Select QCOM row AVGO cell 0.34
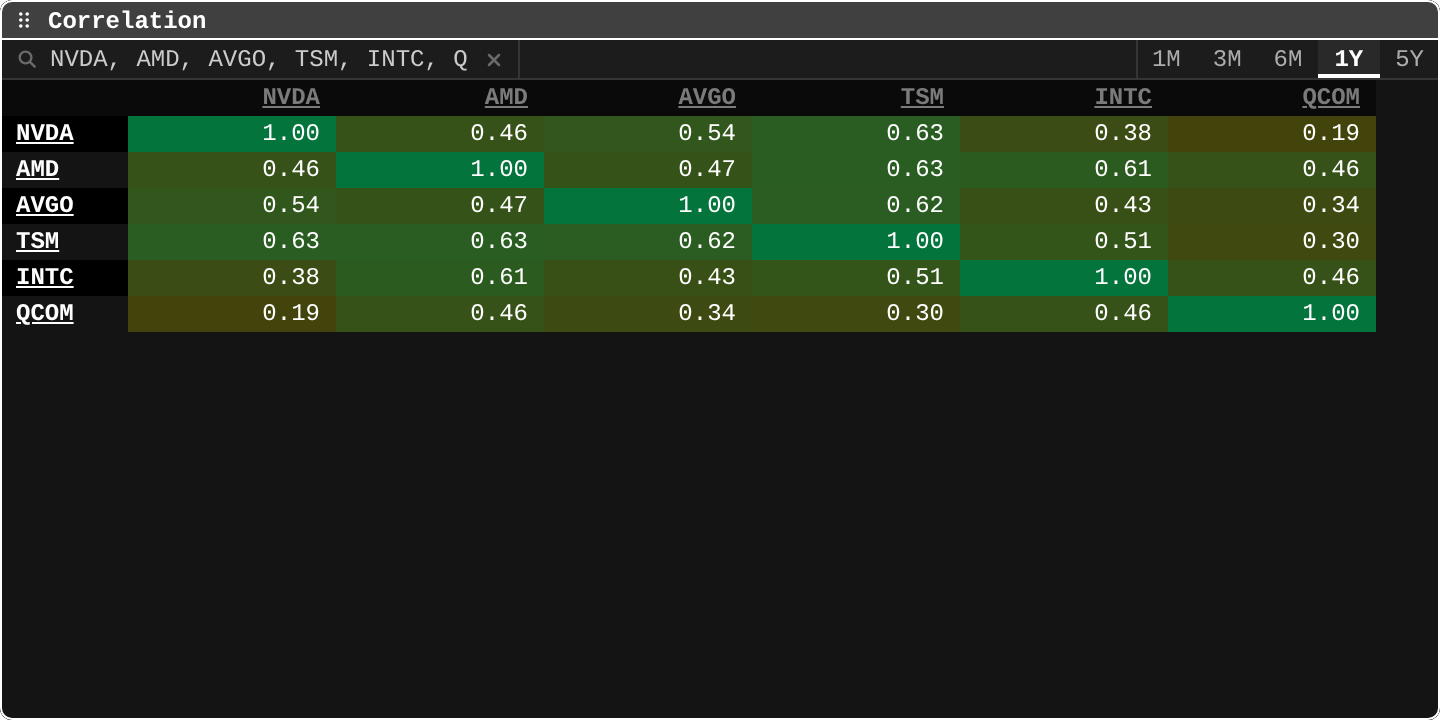 648,314
